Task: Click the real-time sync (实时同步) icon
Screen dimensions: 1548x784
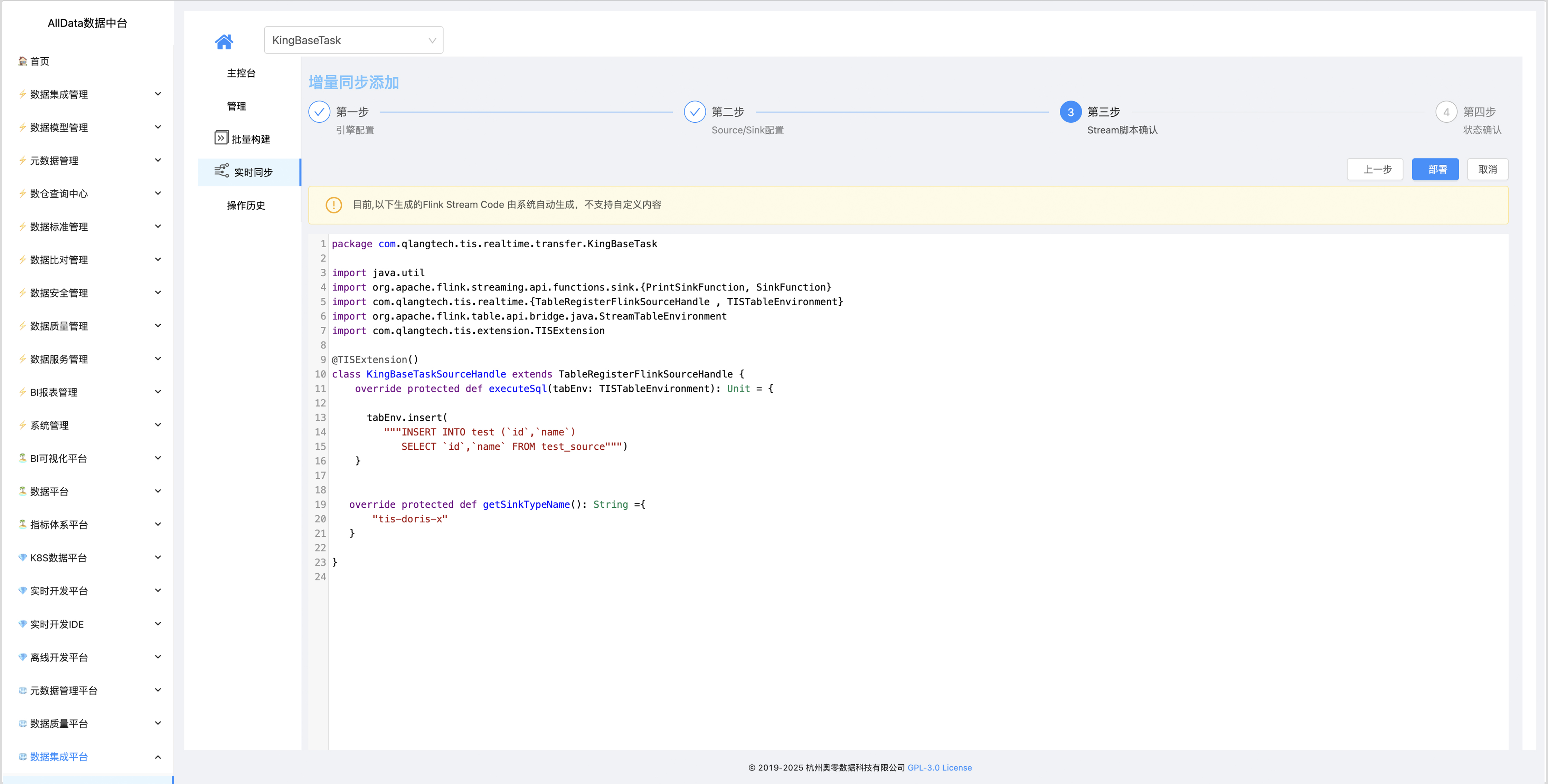Action: pos(221,171)
